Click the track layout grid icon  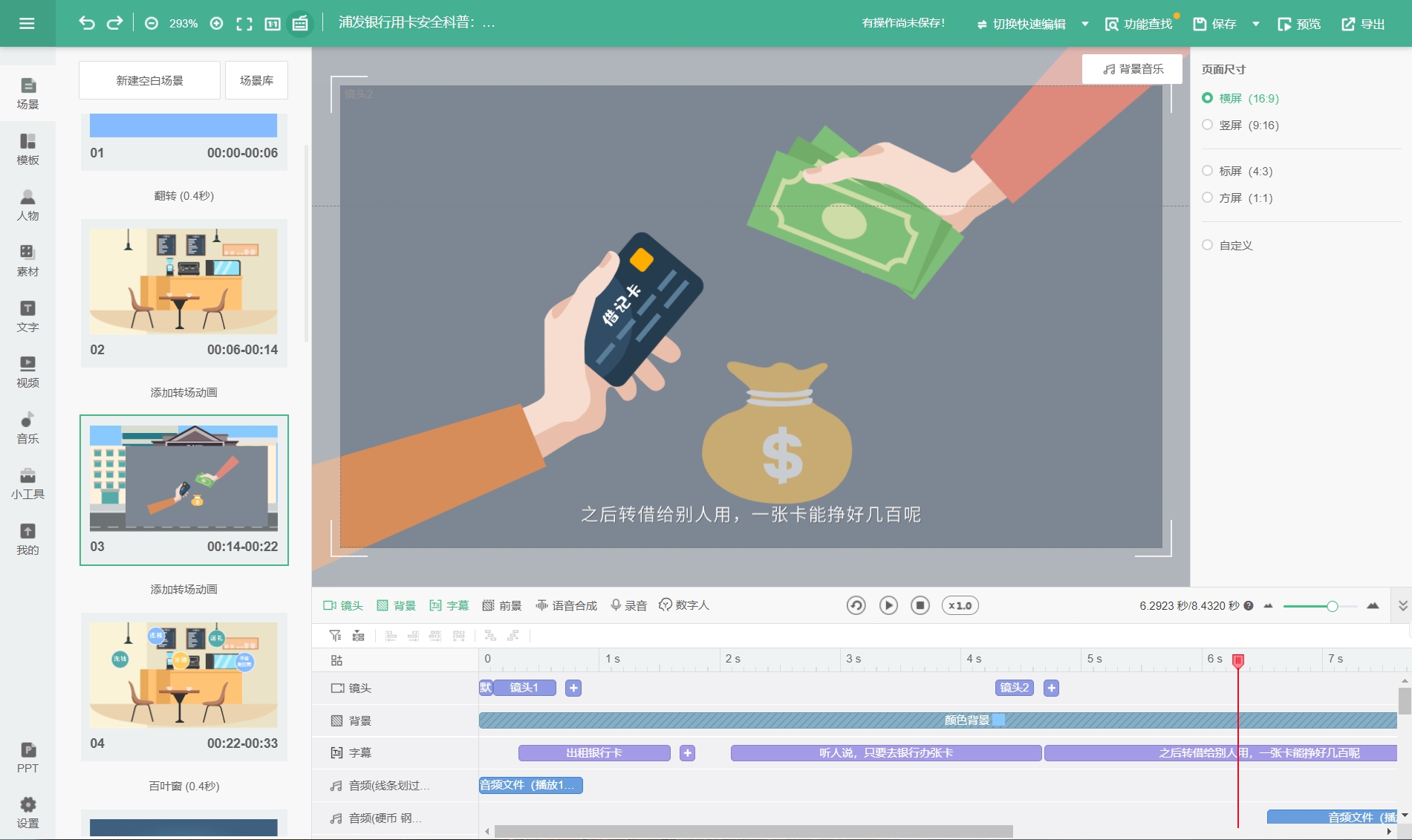tap(336, 660)
